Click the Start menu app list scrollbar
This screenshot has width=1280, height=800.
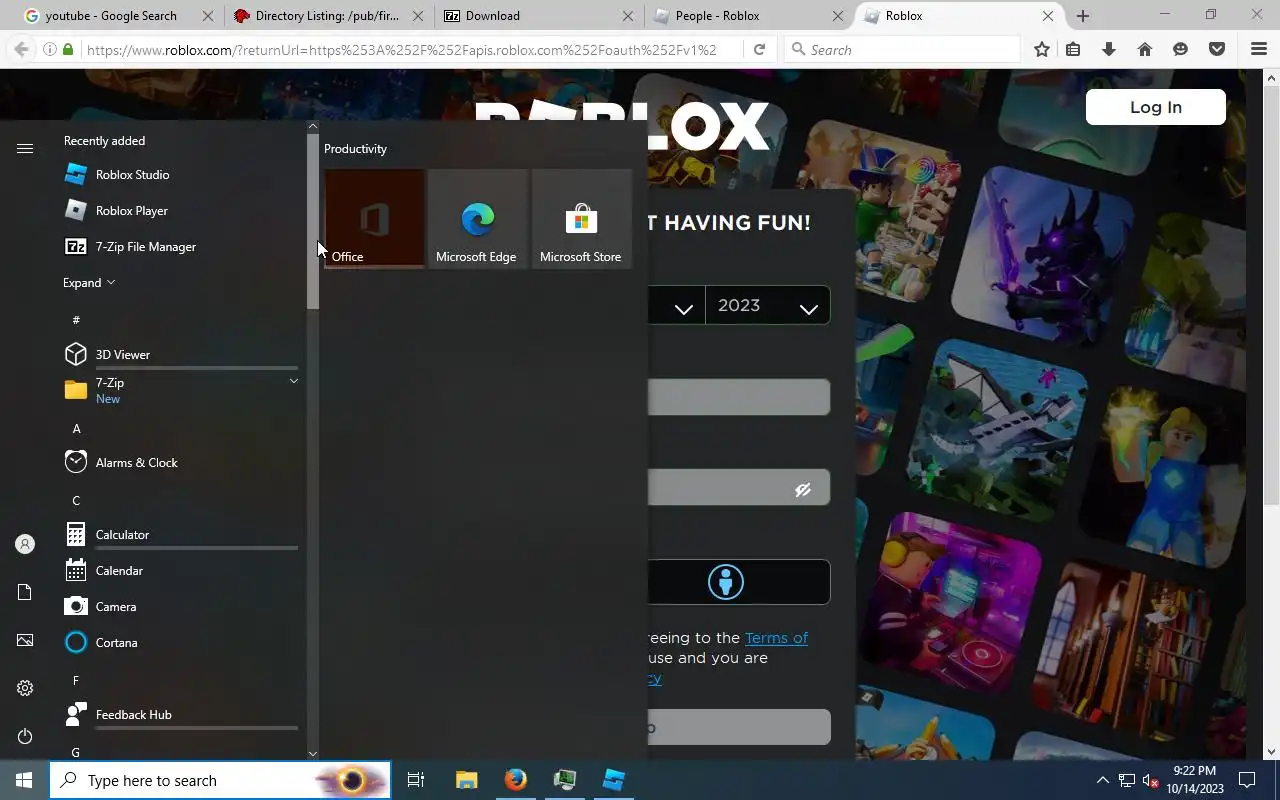click(x=313, y=222)
